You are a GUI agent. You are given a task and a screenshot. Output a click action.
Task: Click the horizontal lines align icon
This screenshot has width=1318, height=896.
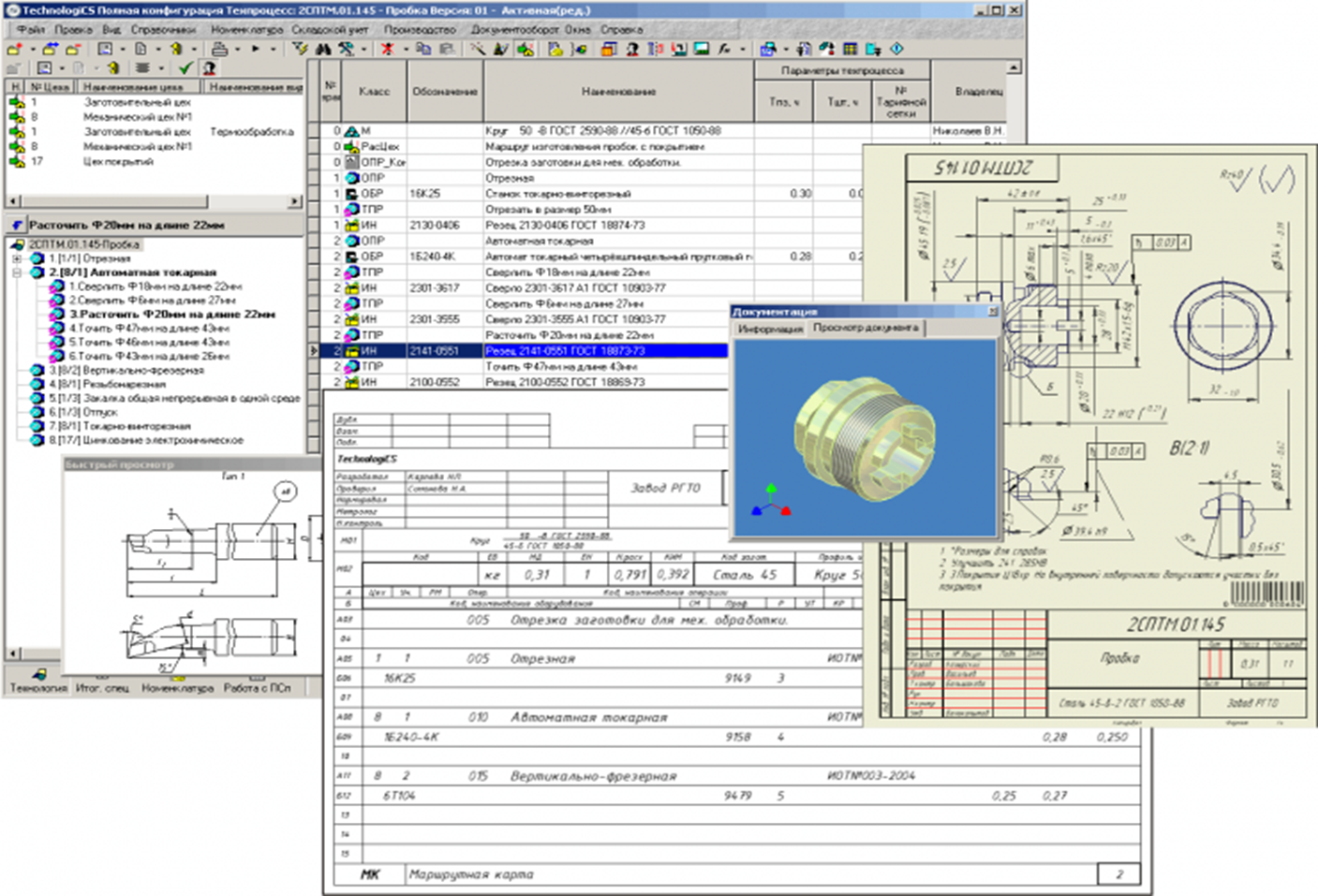pyautogui.click(x=141, y=68)
